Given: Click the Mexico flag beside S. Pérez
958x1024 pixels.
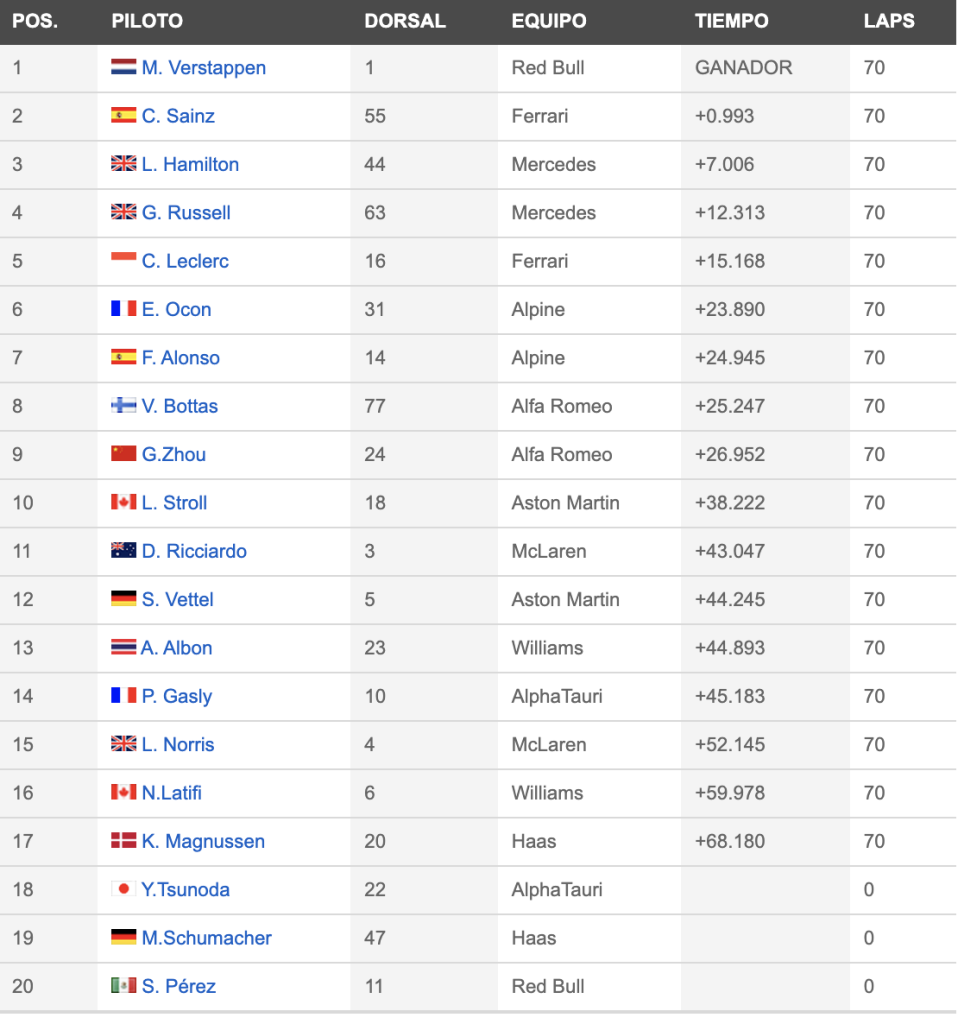Looking at the screenshot, I should pyautogui.click(x=123, y=985).
